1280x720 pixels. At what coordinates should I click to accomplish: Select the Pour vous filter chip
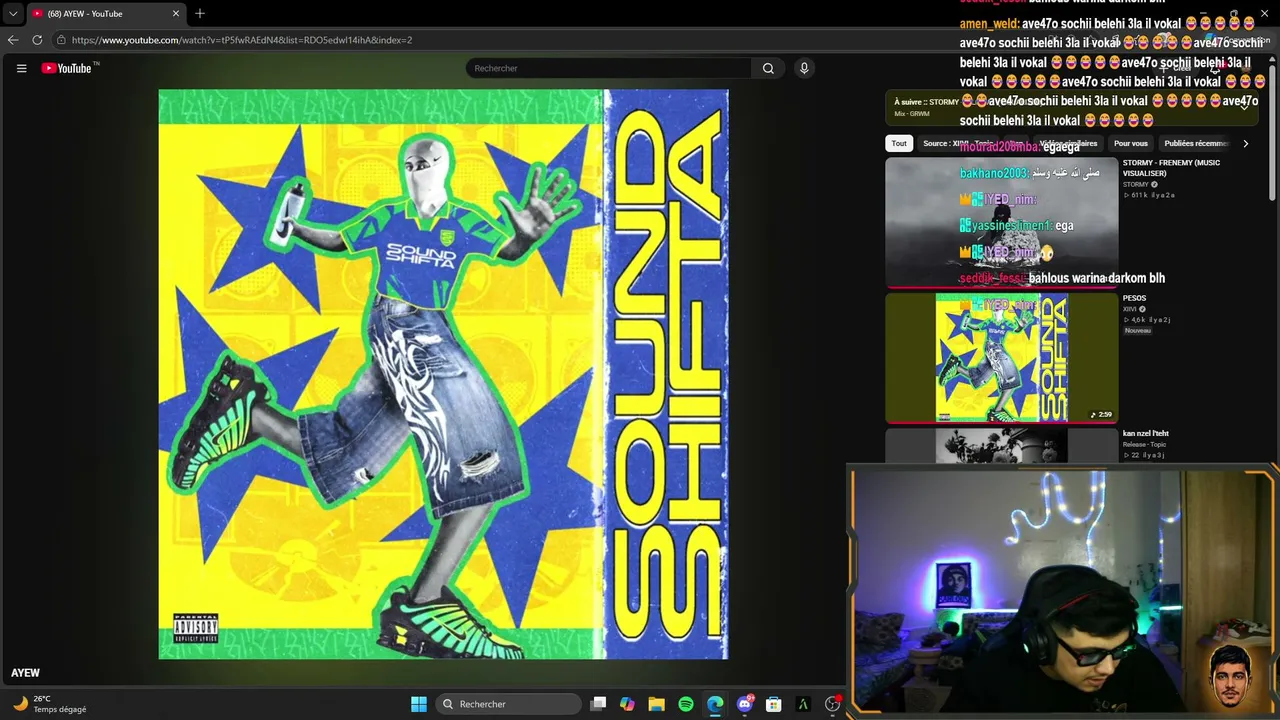1130,143
